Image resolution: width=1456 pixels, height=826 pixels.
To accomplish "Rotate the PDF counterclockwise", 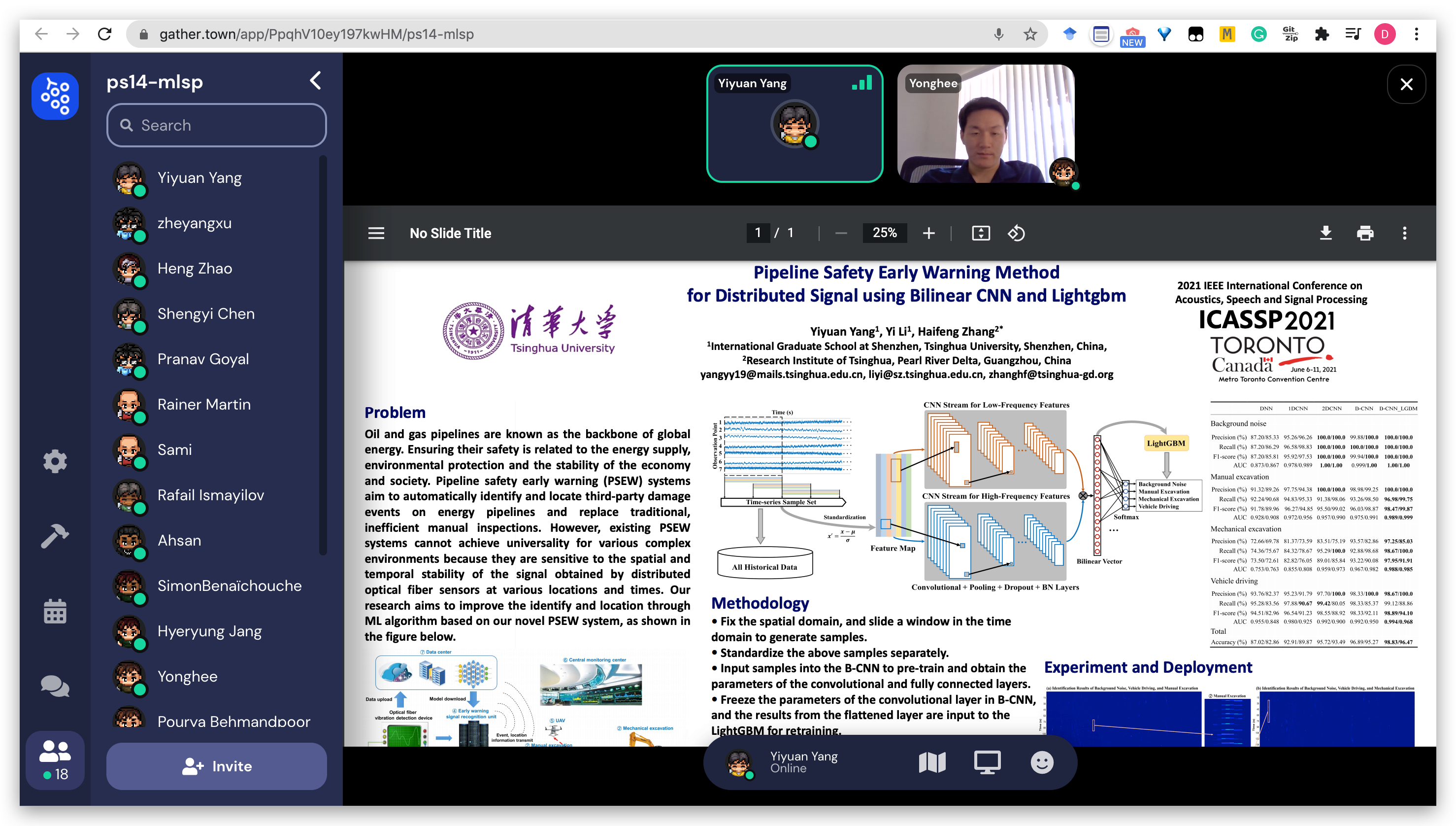I will tap(1016, 233).
